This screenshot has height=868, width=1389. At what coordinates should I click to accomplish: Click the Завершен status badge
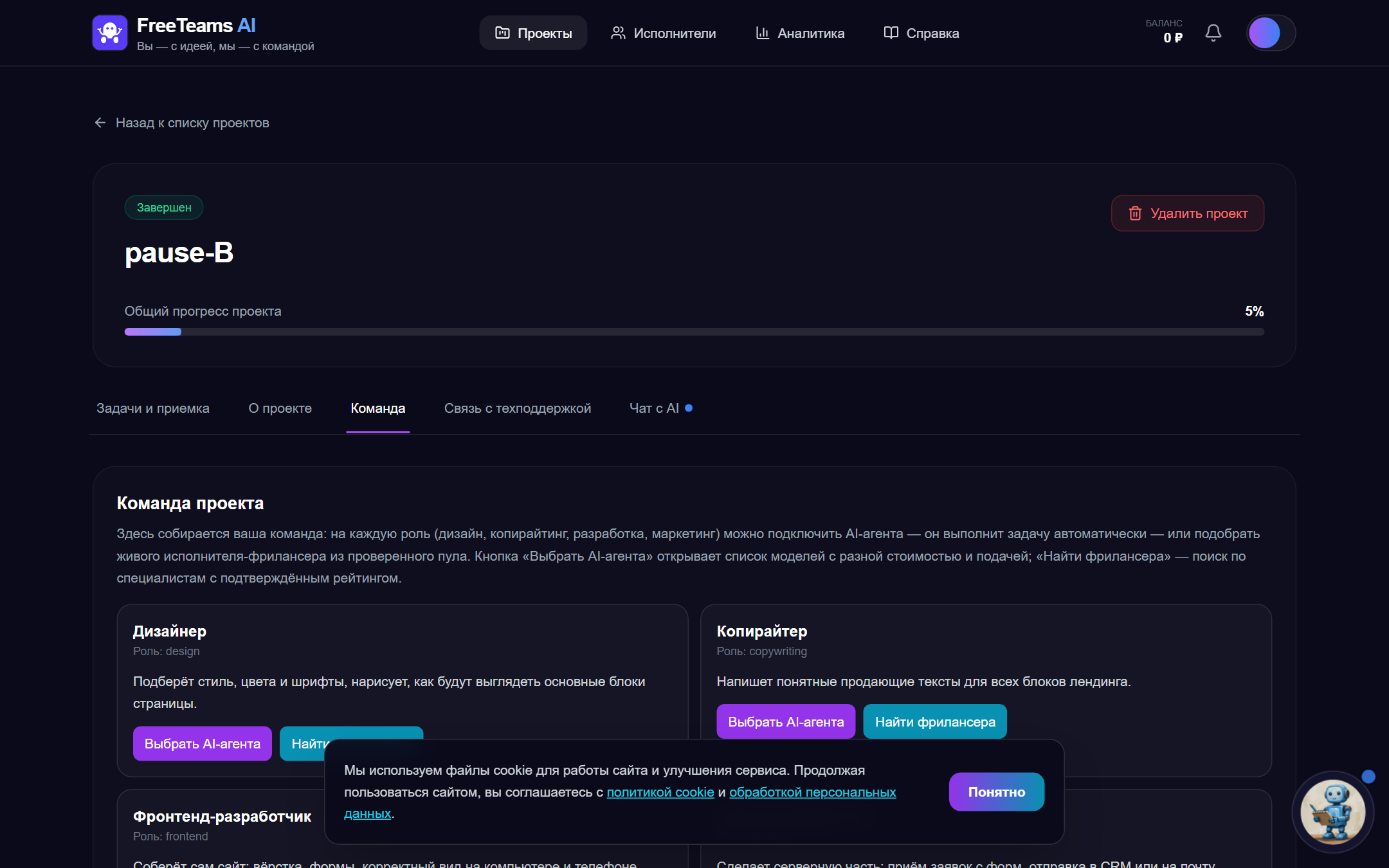pos(164,208)
